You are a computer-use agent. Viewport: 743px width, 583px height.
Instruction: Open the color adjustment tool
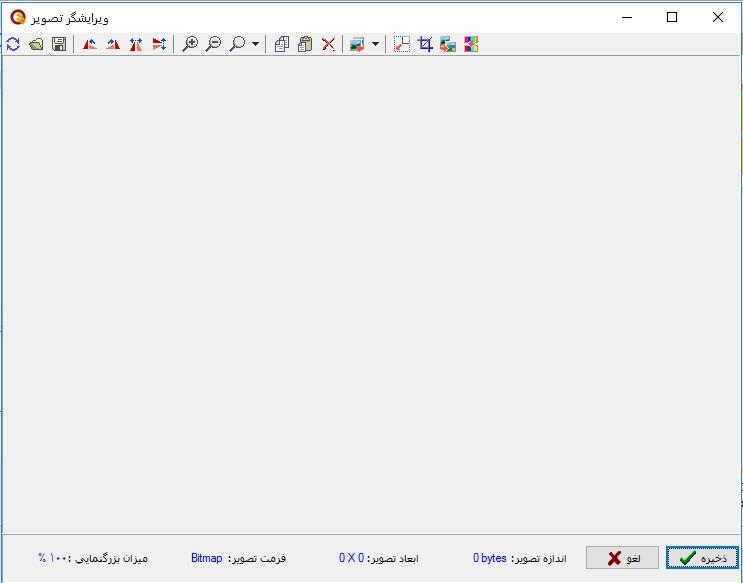click(471, 44)
